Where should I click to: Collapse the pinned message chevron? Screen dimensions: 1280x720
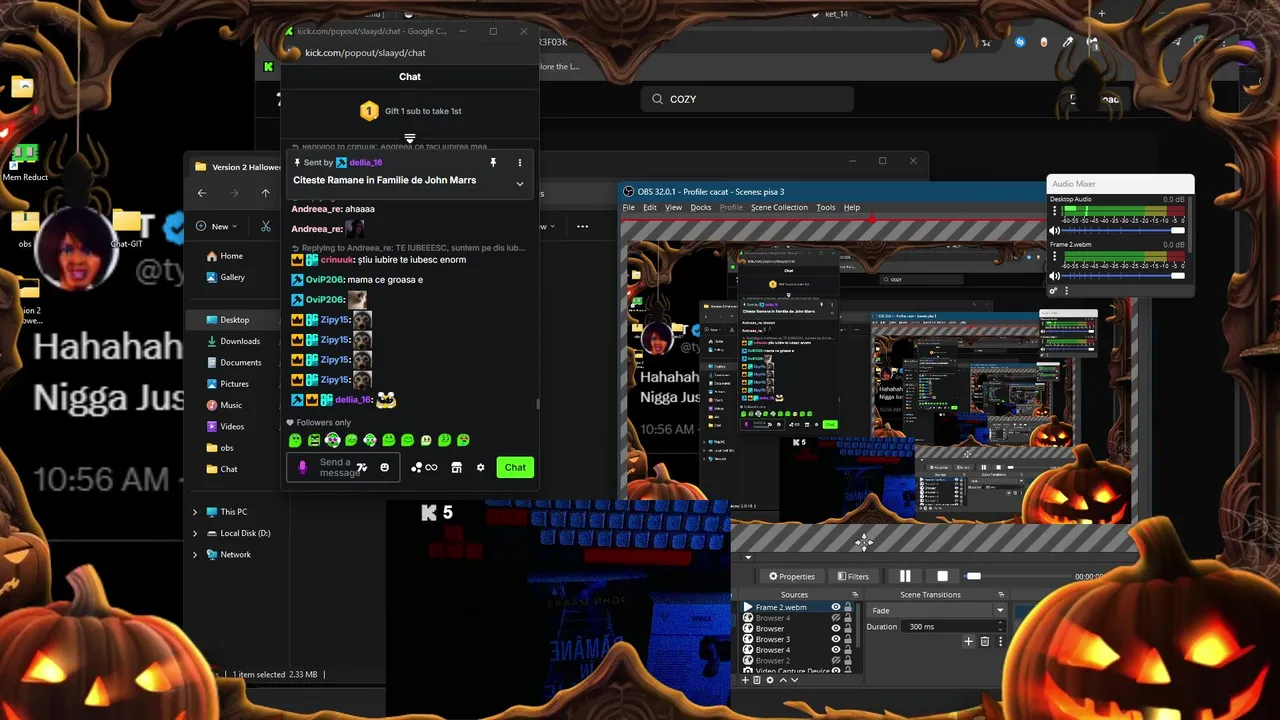(519, 184)
